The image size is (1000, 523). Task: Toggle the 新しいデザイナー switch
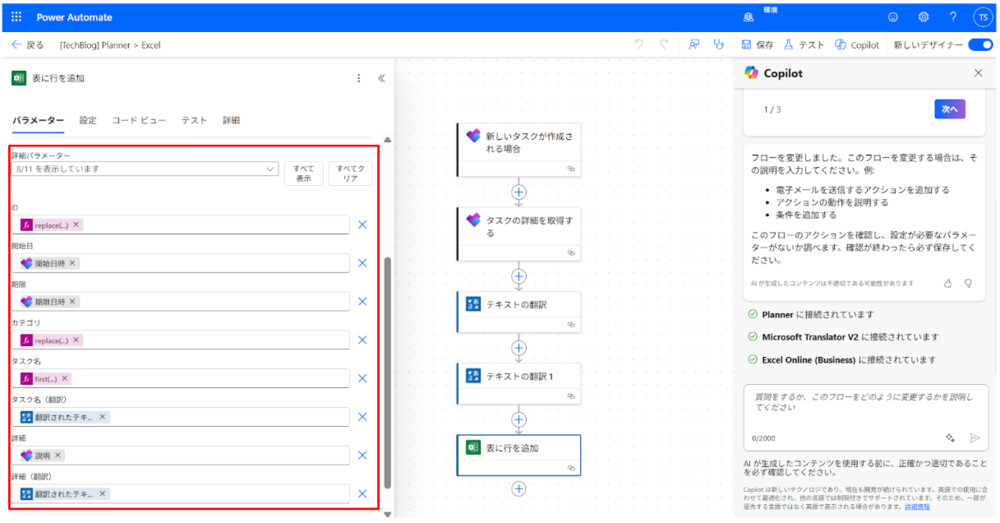(x=980, y=45)
